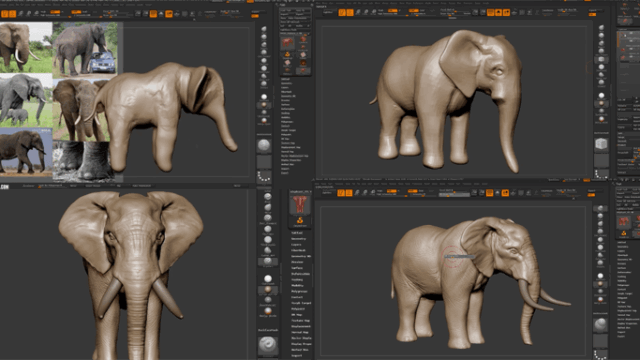Toggle orange Zadd button in tuskless elephant window

[x=413, y=10]
